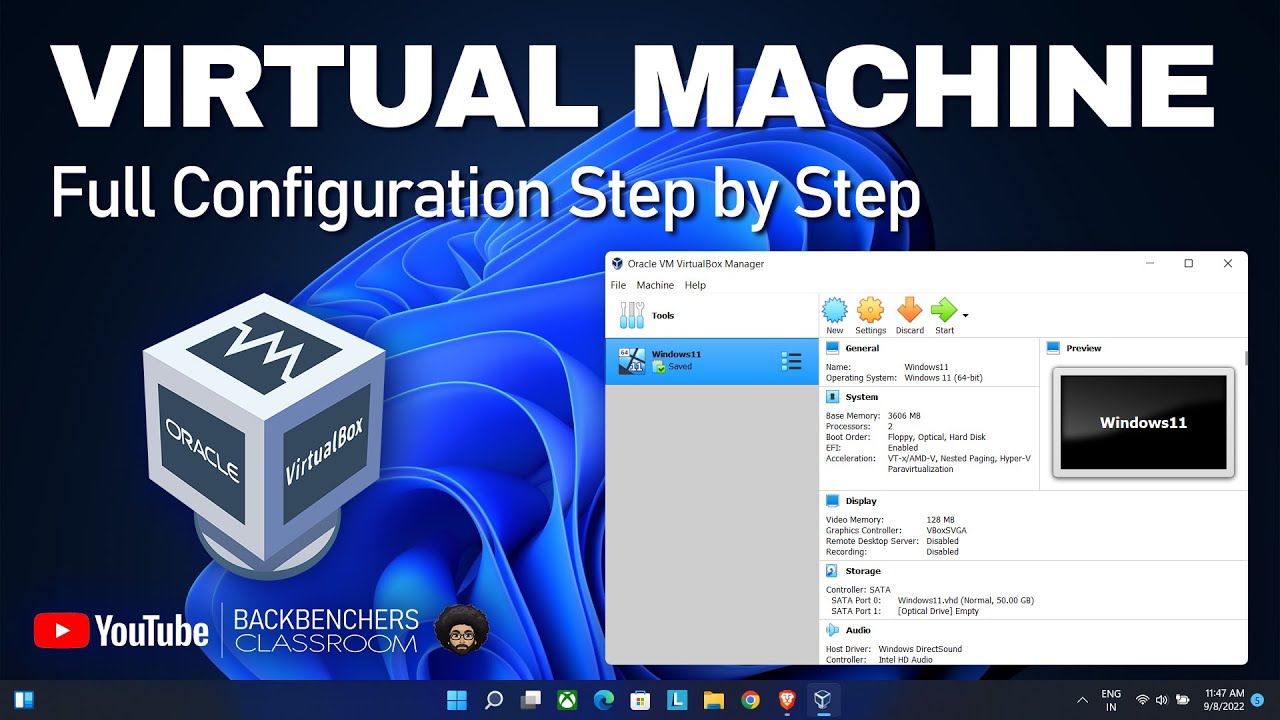The width and height of the screenshot is (1280, 720).
Task: Open the Windows11 VM list menu icon
Action: pos(791,362)
